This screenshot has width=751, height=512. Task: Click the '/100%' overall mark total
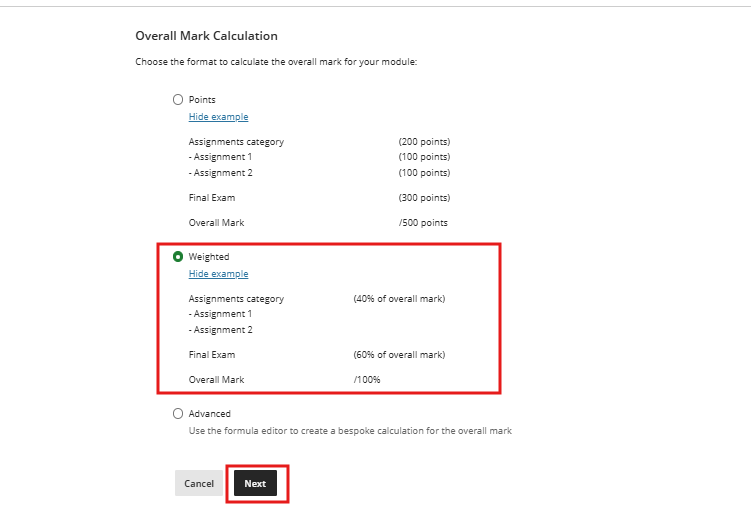click(x=367, y=380)
